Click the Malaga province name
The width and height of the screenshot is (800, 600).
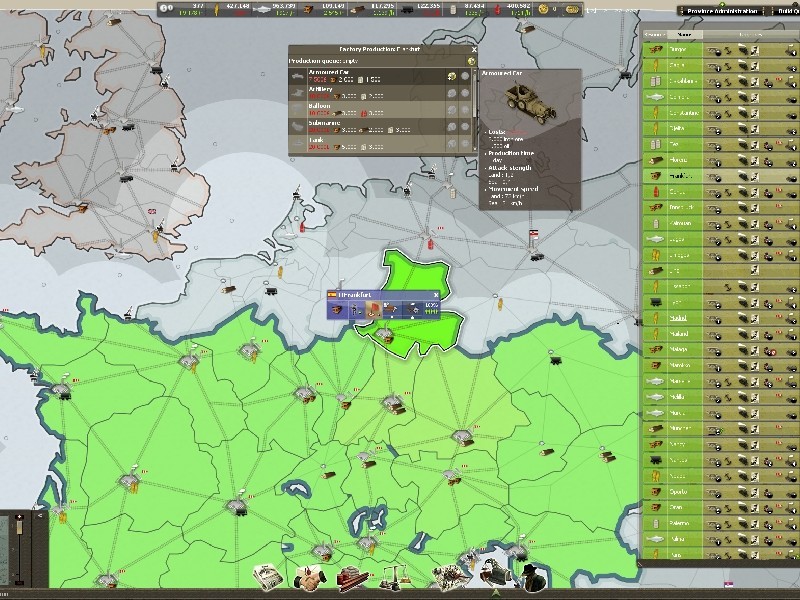pyautogui.click(x=679, y=350)
